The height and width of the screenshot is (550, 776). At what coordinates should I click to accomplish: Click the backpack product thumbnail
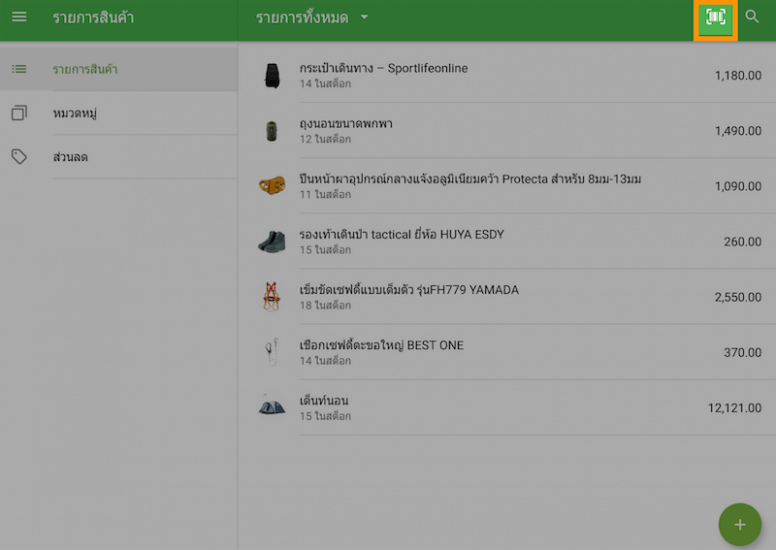click(x=271, y=75)
